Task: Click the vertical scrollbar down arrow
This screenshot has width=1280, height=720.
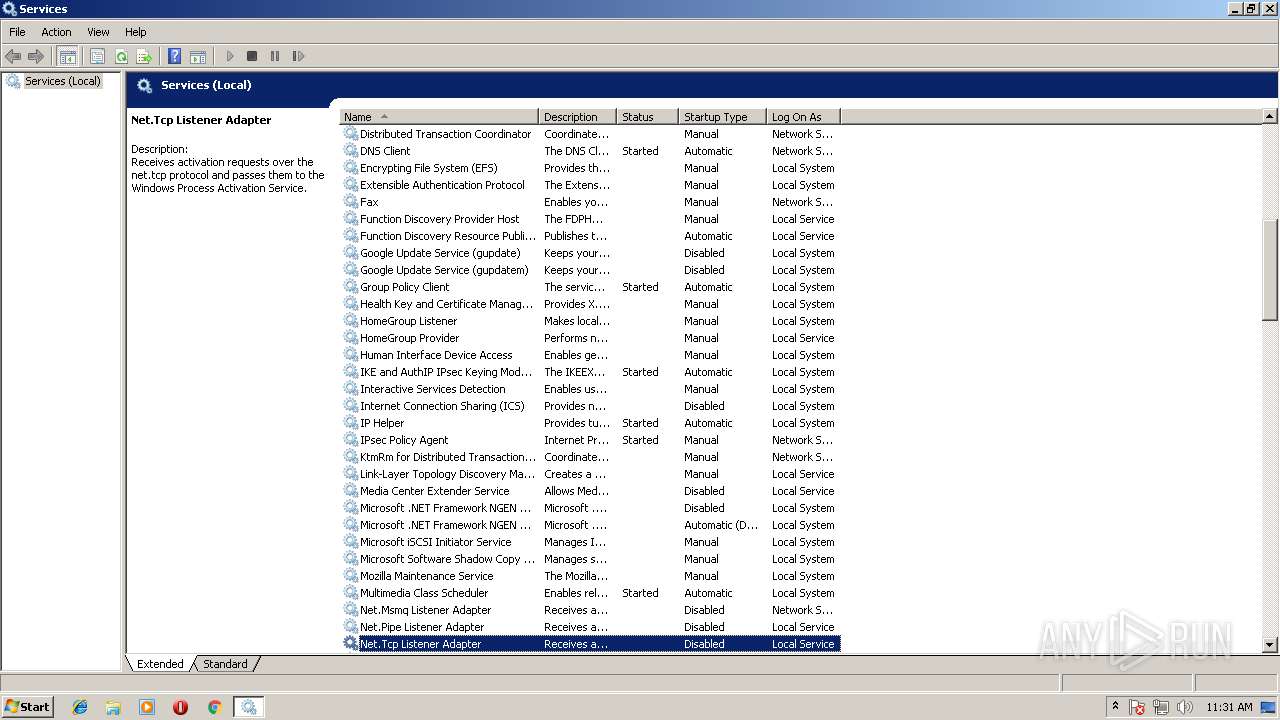Action: [x=1270, y=645]
